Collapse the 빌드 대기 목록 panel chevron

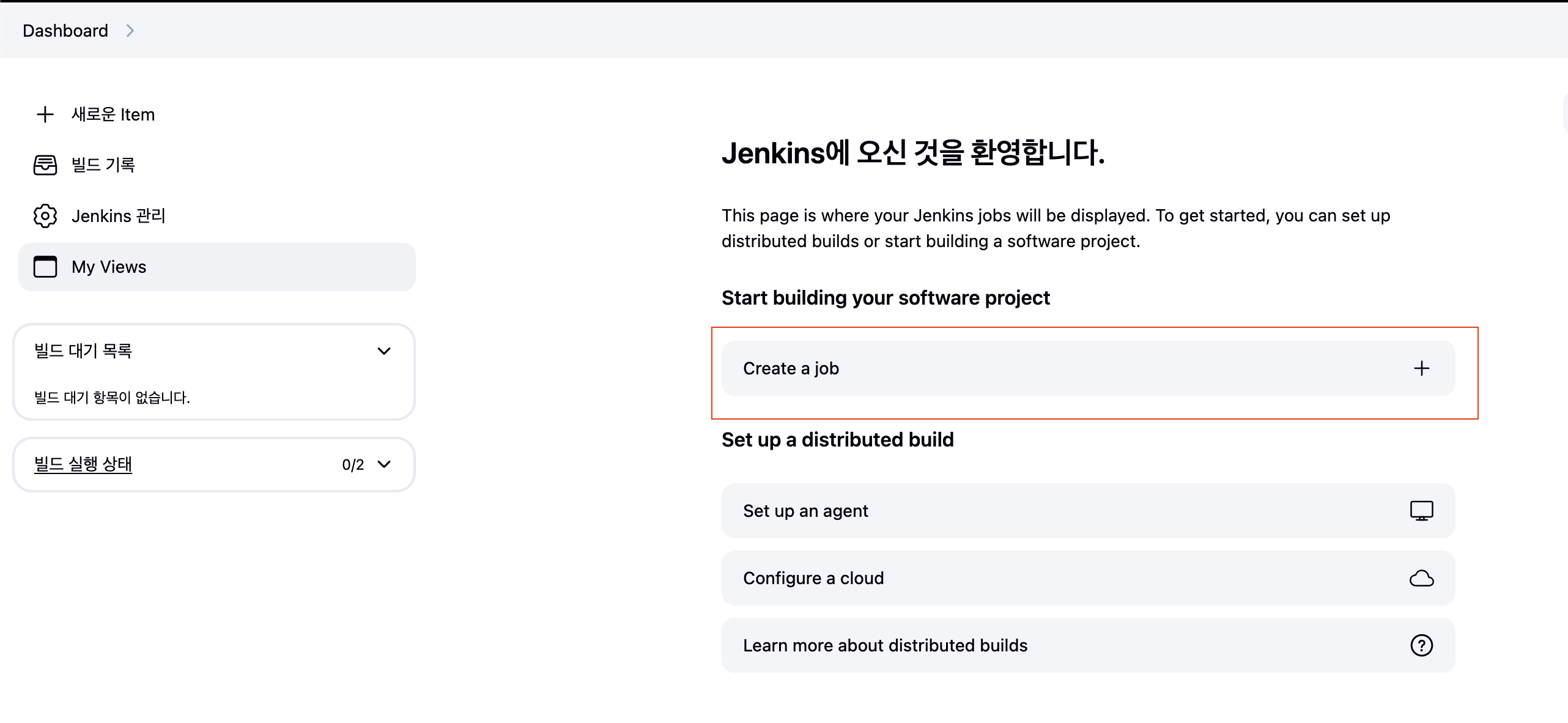(384, 351)
